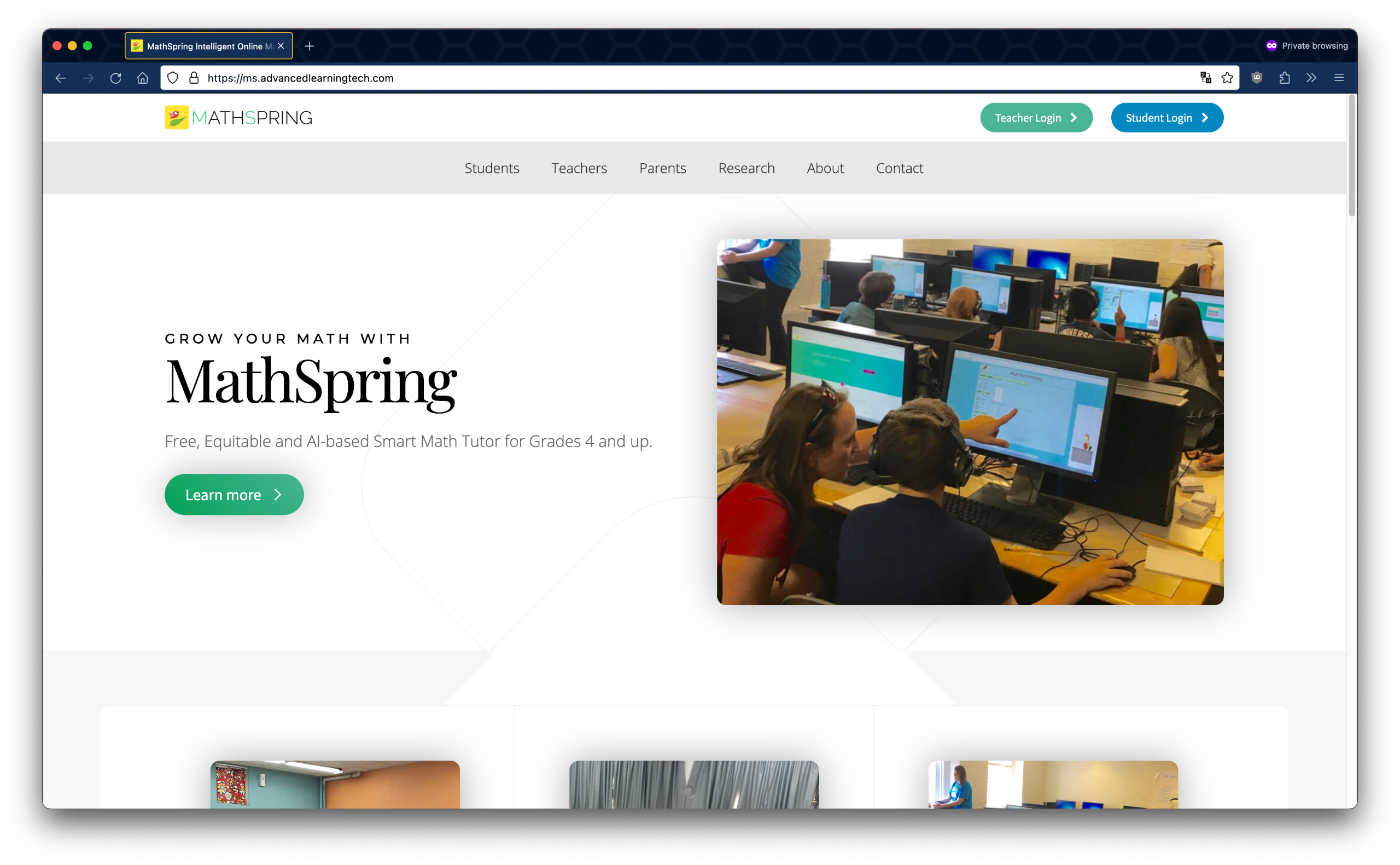Viewport: 1400px width, 865px height.
Task: Bookmark this page with star icon
Action: click(x=1227, y=78)
